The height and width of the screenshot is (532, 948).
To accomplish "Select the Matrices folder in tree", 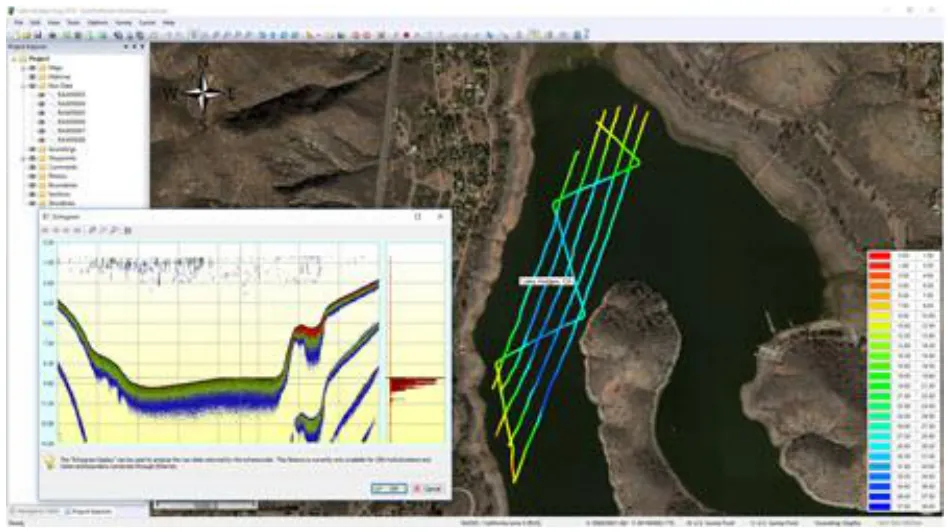I will (59, 77).
